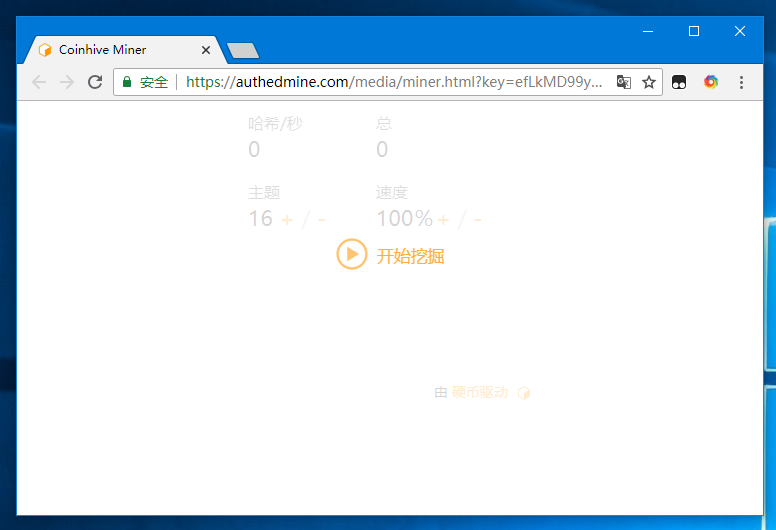
Task: Increase speed with plus next to 100%
Action: pyautogui.click(x=443, y=220)
